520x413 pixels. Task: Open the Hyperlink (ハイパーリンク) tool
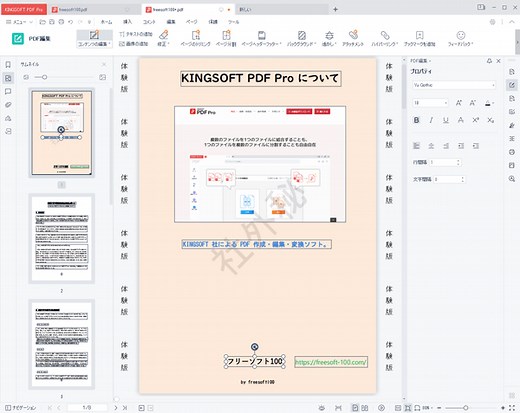pyautogui.click(x=385, y=38)
